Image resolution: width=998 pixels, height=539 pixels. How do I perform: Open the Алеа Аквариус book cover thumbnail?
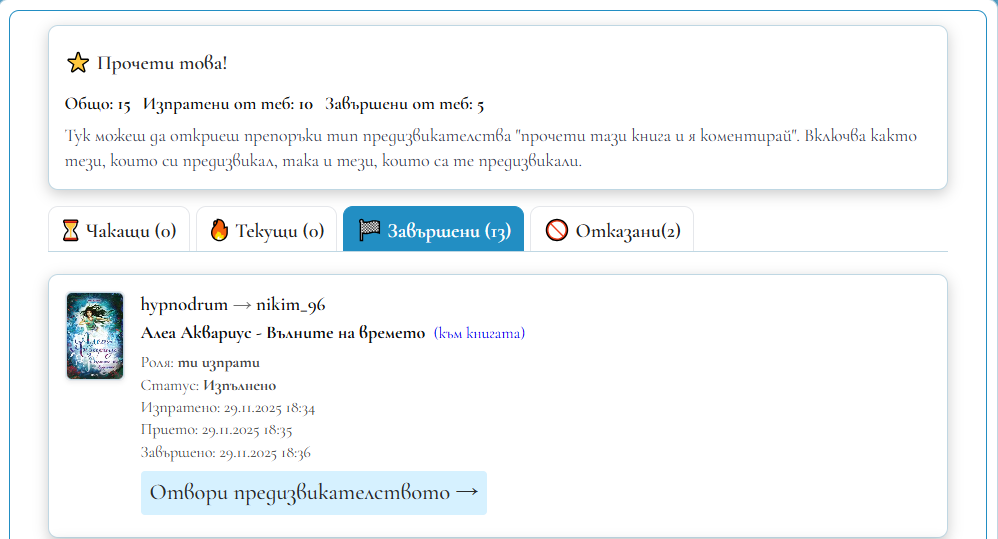(x=95, y=335)
